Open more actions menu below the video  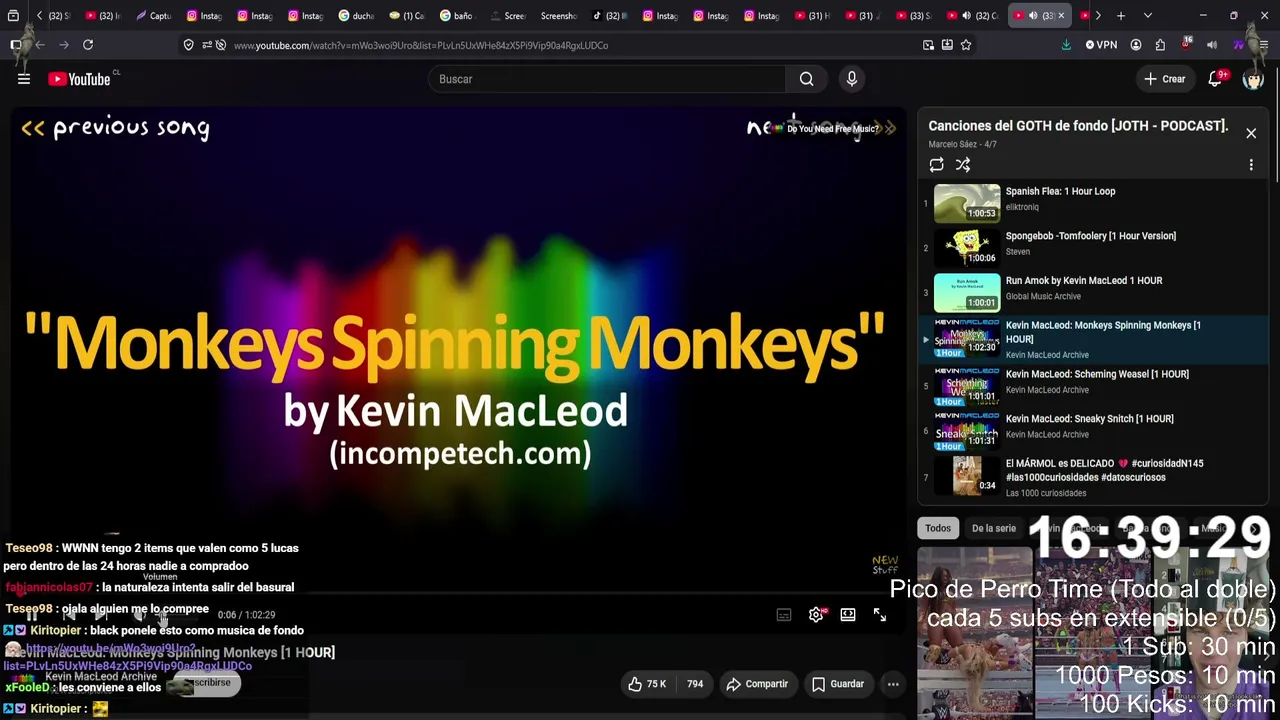[x=893, y=684]
